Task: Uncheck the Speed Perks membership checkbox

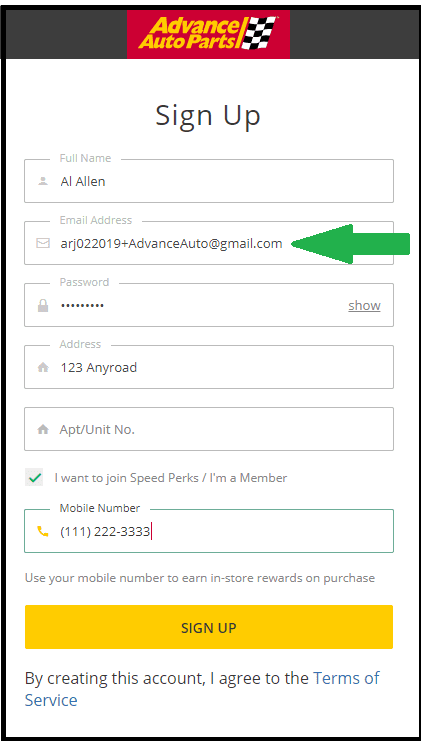Action: click(x=34, y=478)
